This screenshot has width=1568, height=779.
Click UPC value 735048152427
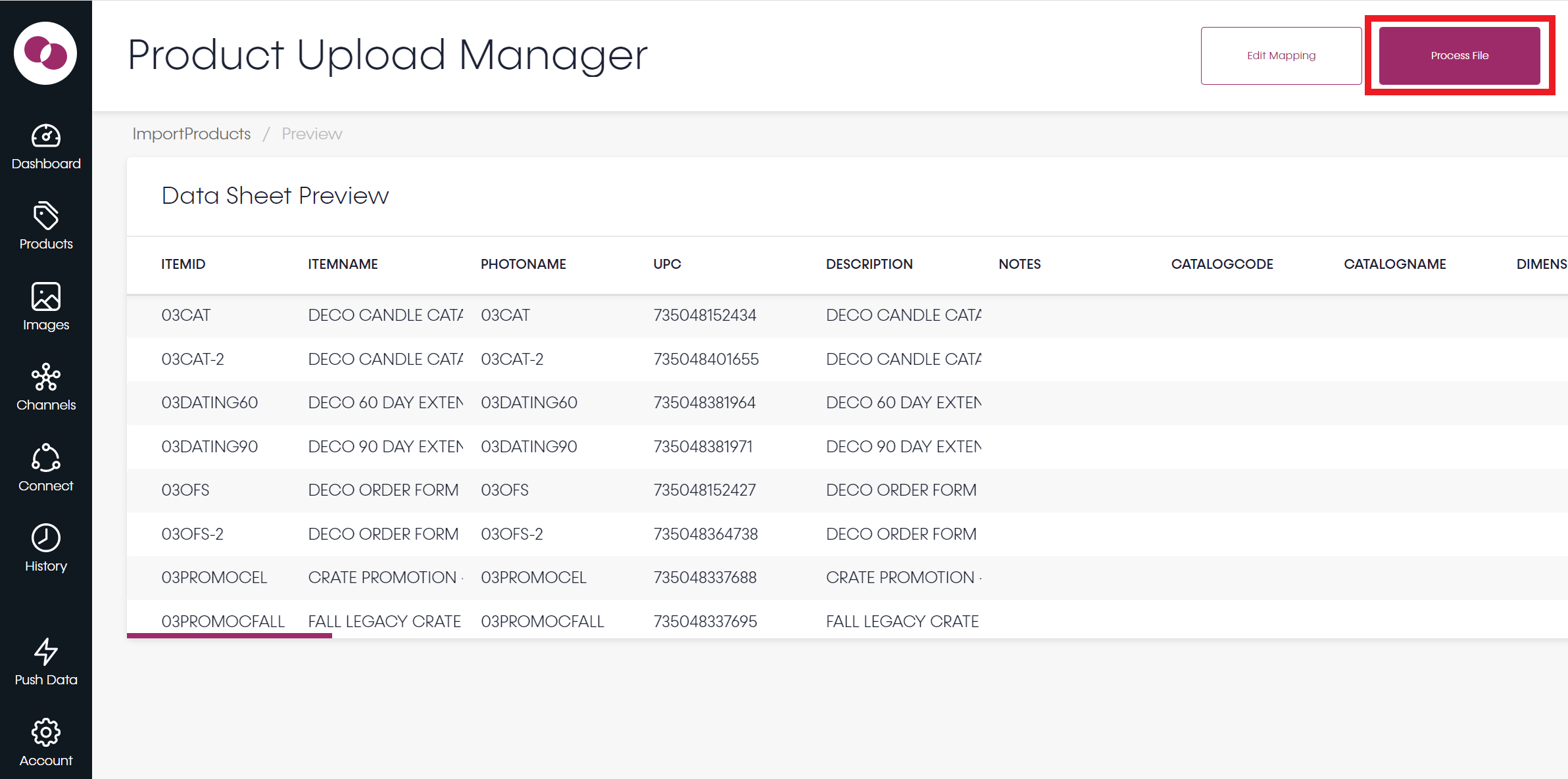coord(705,490)
